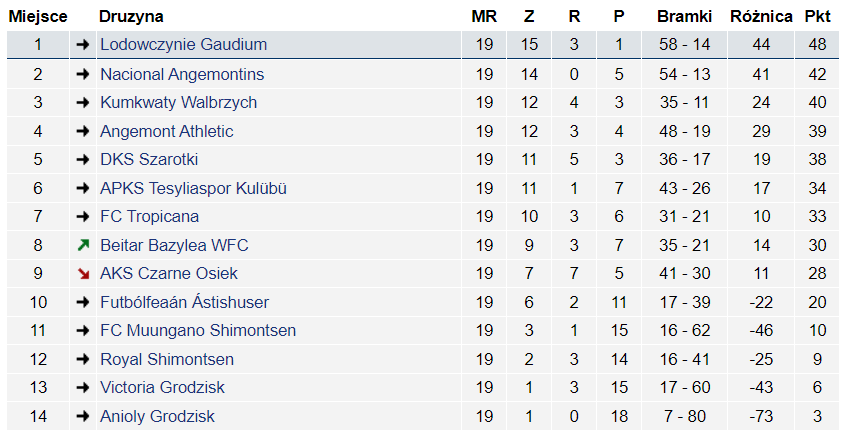Select the Angemont Athletic team link
Screen dimensions: 841x437
coord(167,132)
